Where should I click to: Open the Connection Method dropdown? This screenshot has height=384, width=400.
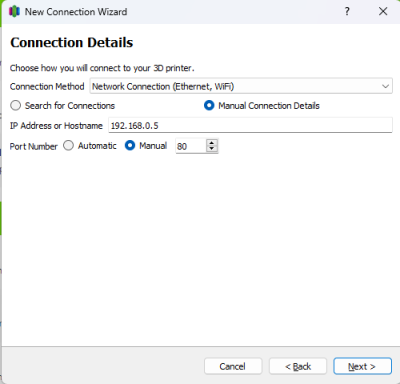tap(241, 86)
